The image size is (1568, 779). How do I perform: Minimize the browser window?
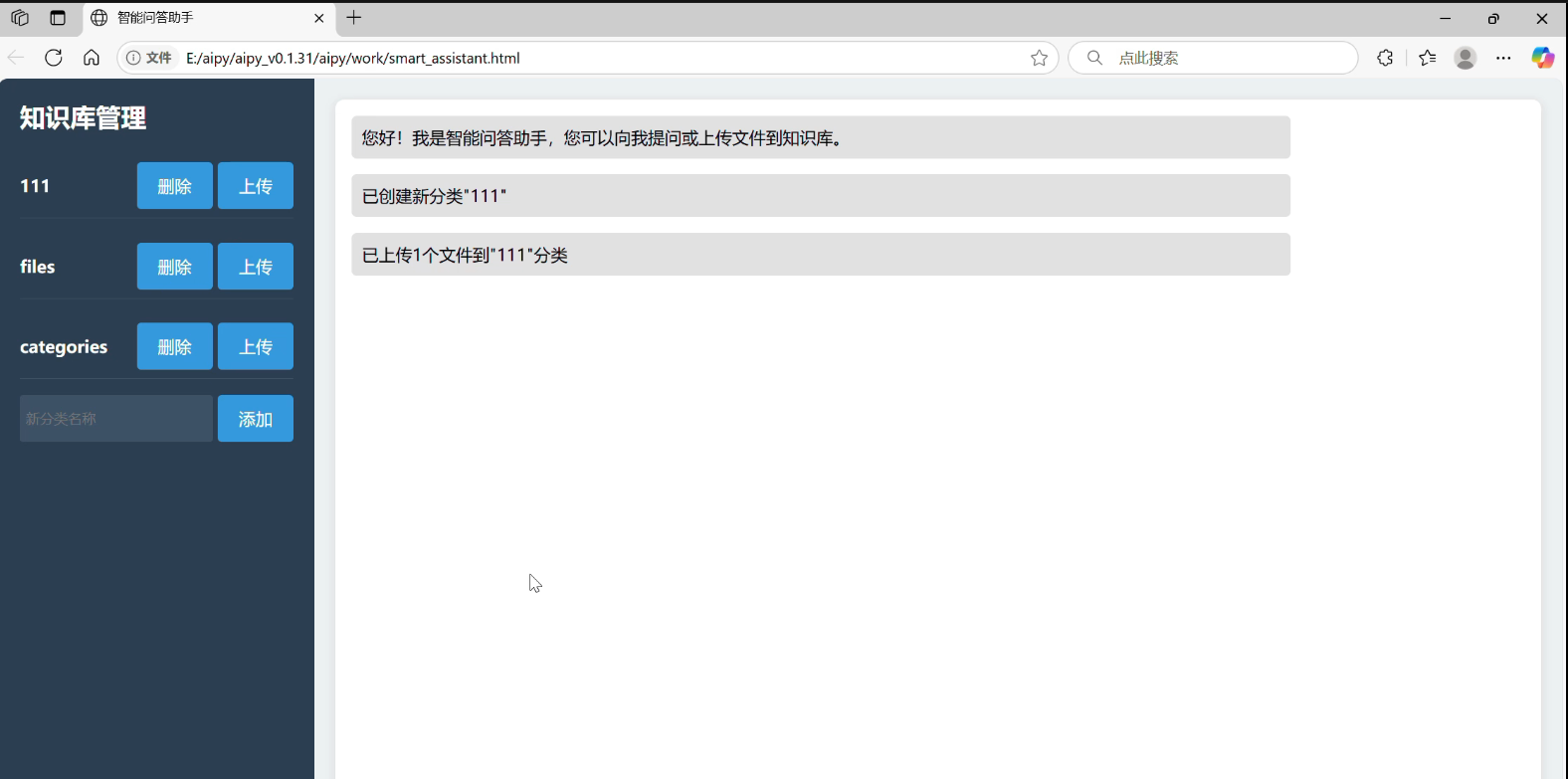[x=1446, y=18]
